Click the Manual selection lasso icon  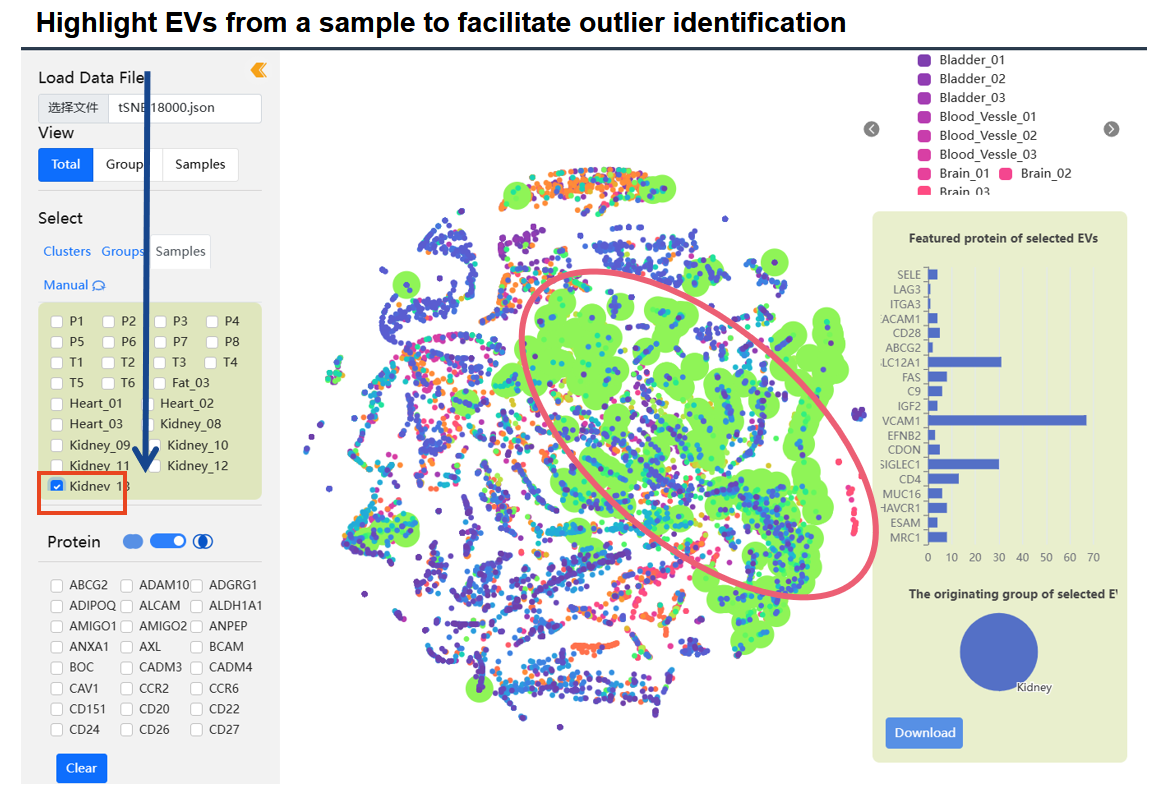click(99, 286)
